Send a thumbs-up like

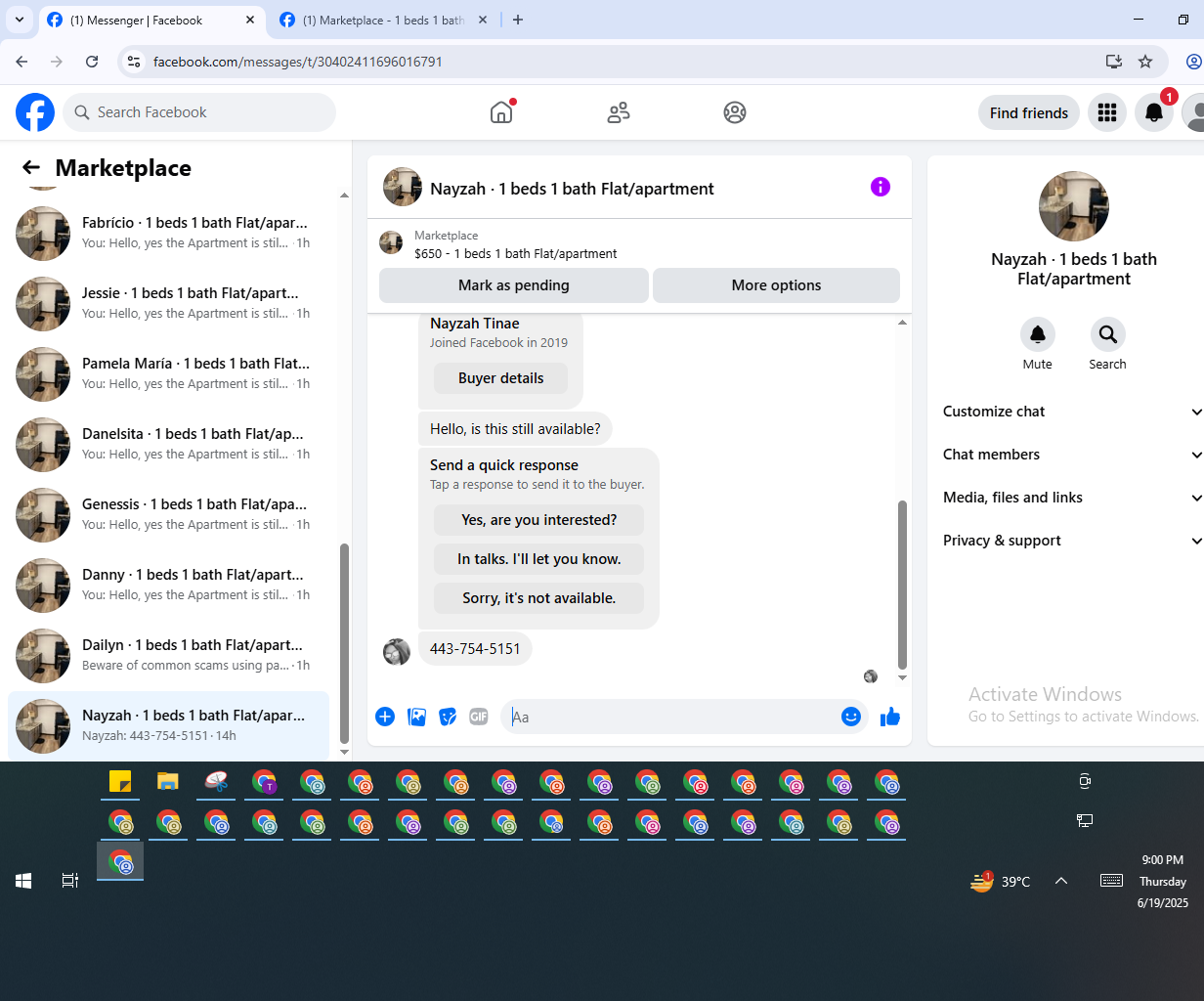coord(890,717)
